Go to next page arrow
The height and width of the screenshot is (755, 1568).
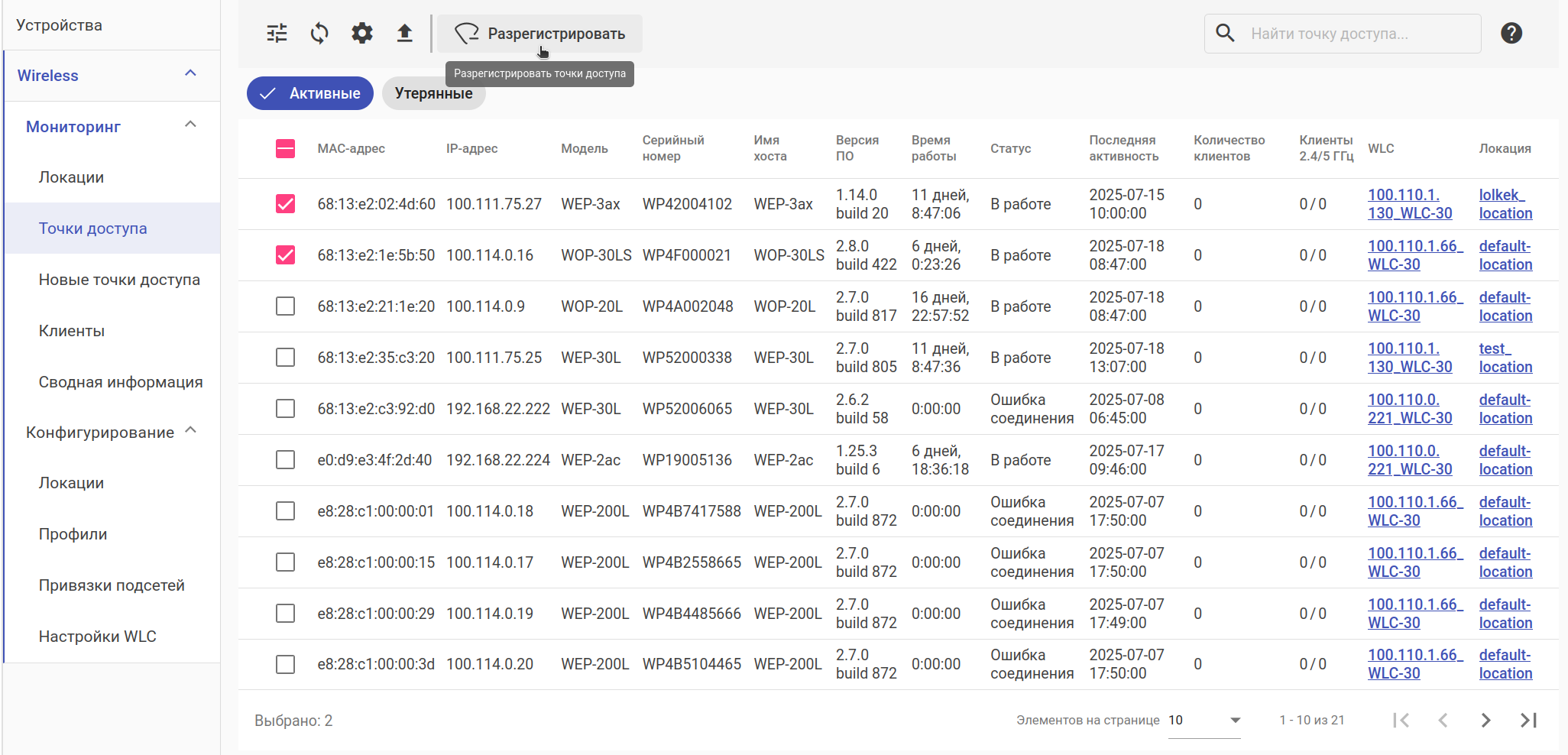tap(1485, 720)
